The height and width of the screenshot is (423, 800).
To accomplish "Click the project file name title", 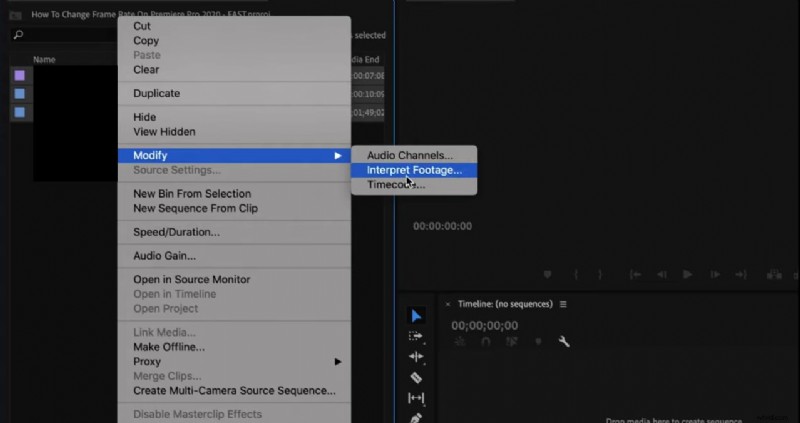I will tap(151, 14).
